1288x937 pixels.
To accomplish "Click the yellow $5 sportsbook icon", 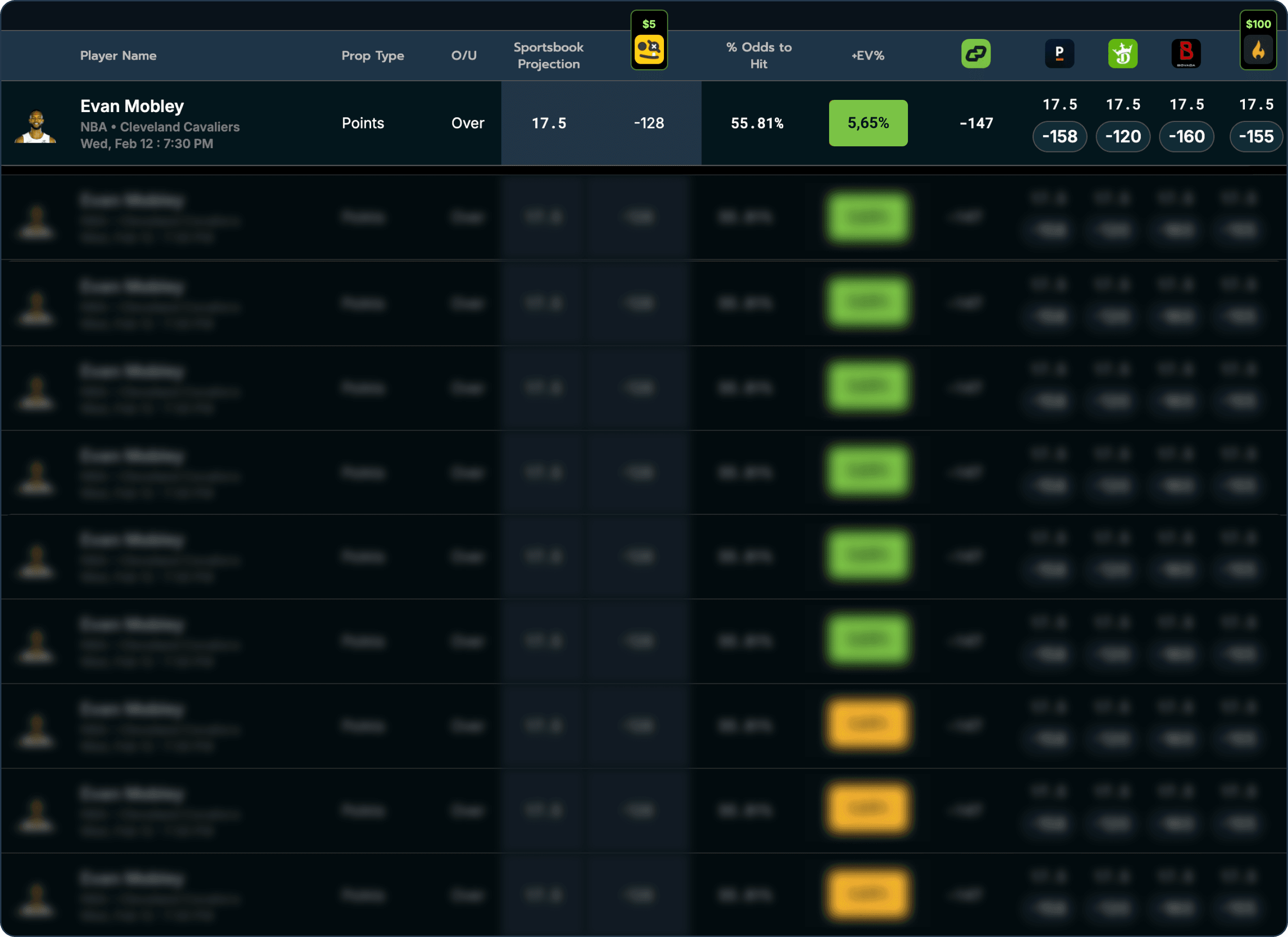I will coord(649,50).
